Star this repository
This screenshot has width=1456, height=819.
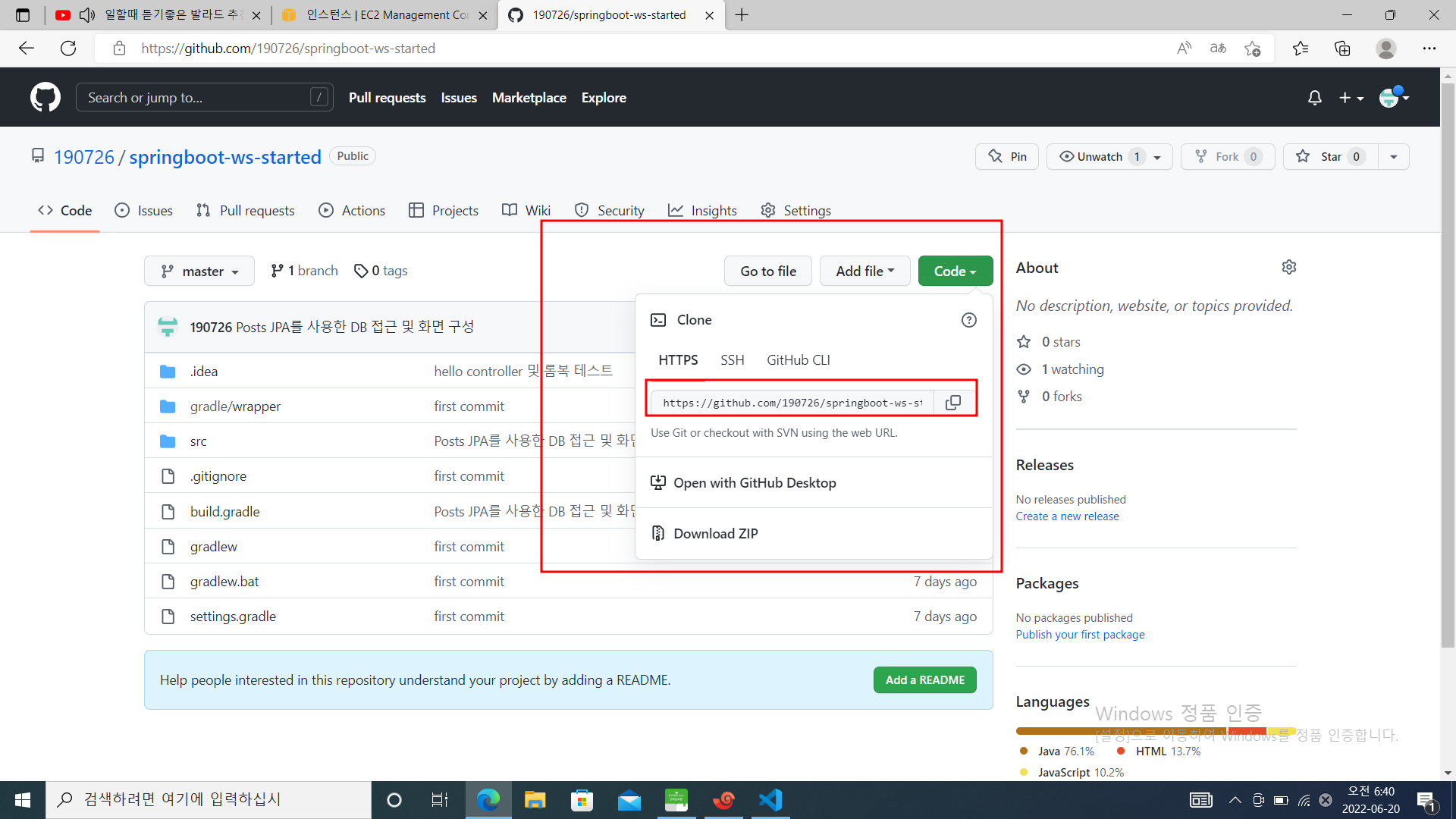1330,157
